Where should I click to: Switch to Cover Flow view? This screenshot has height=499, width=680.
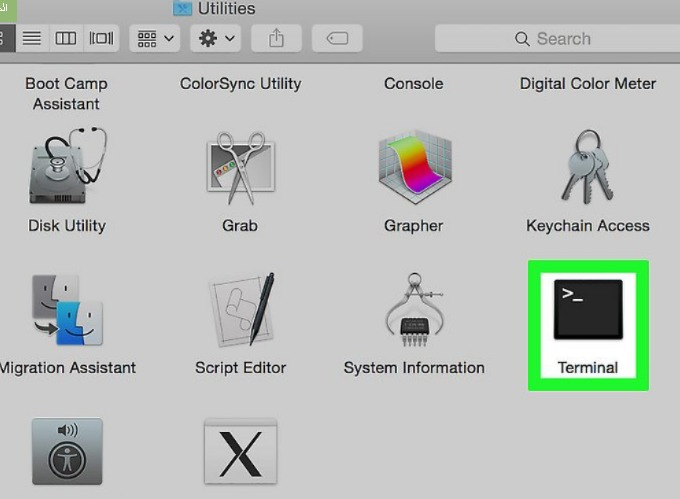coord(101,39)
